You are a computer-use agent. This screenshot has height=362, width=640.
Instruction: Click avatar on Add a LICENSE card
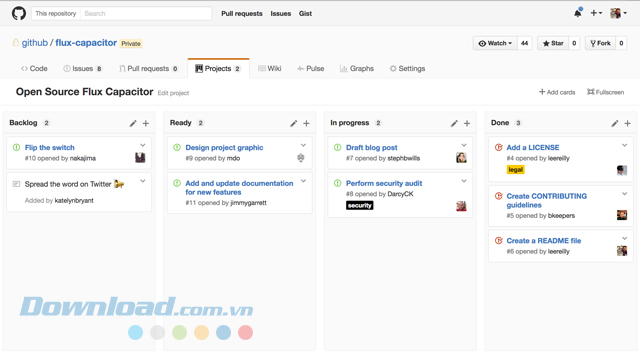(x=622, y=170)
